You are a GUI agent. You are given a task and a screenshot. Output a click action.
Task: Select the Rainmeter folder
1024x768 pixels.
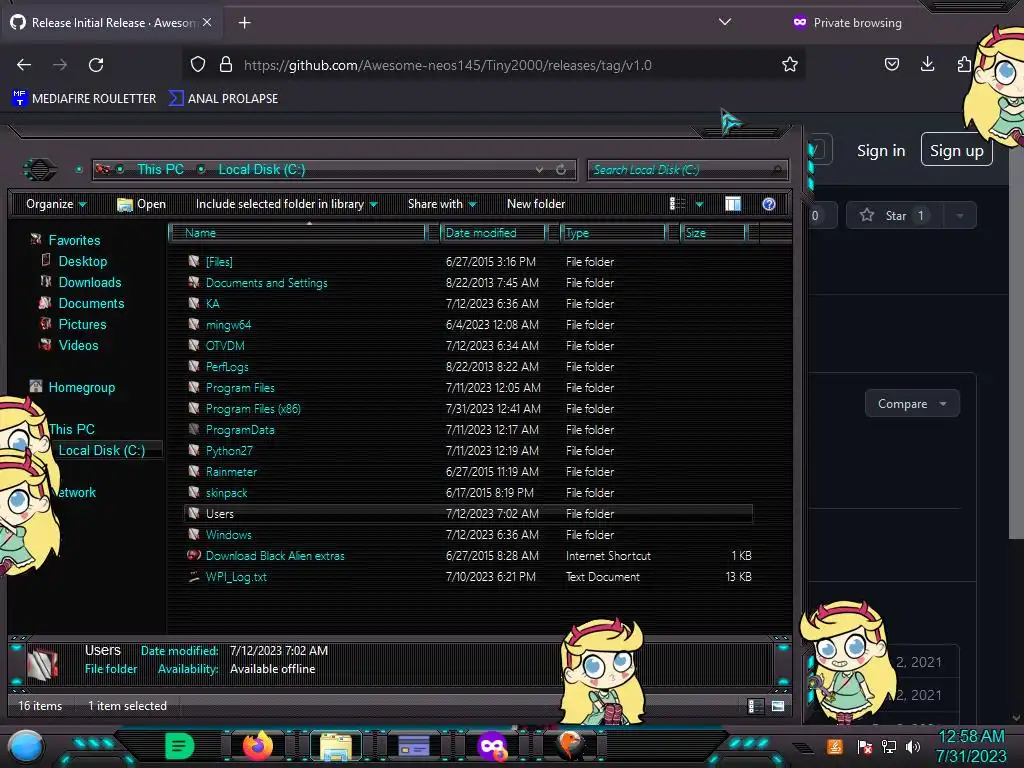[231, 472]
